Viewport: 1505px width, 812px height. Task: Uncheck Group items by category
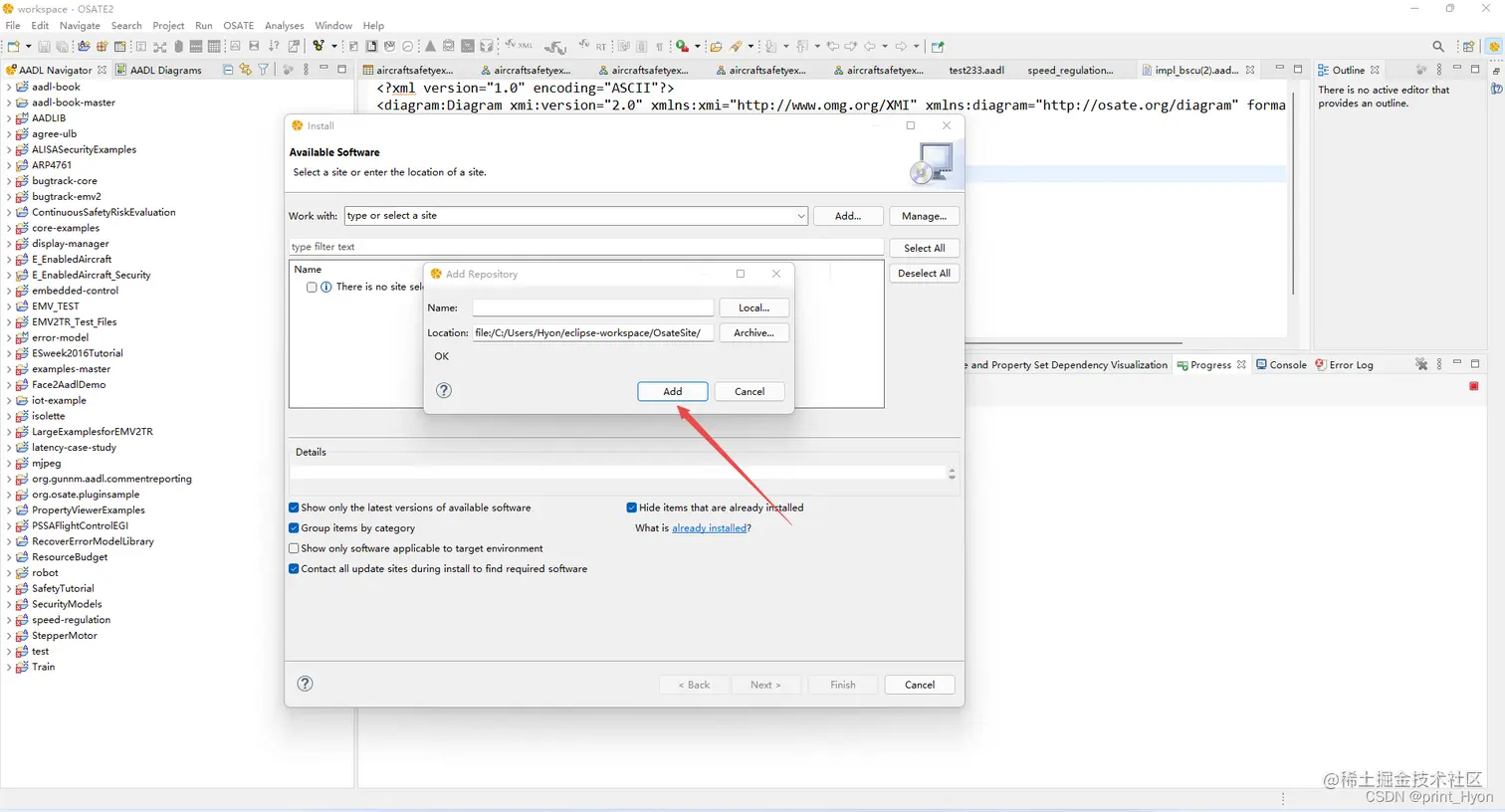pyautogui.click(x=294, y=528)
